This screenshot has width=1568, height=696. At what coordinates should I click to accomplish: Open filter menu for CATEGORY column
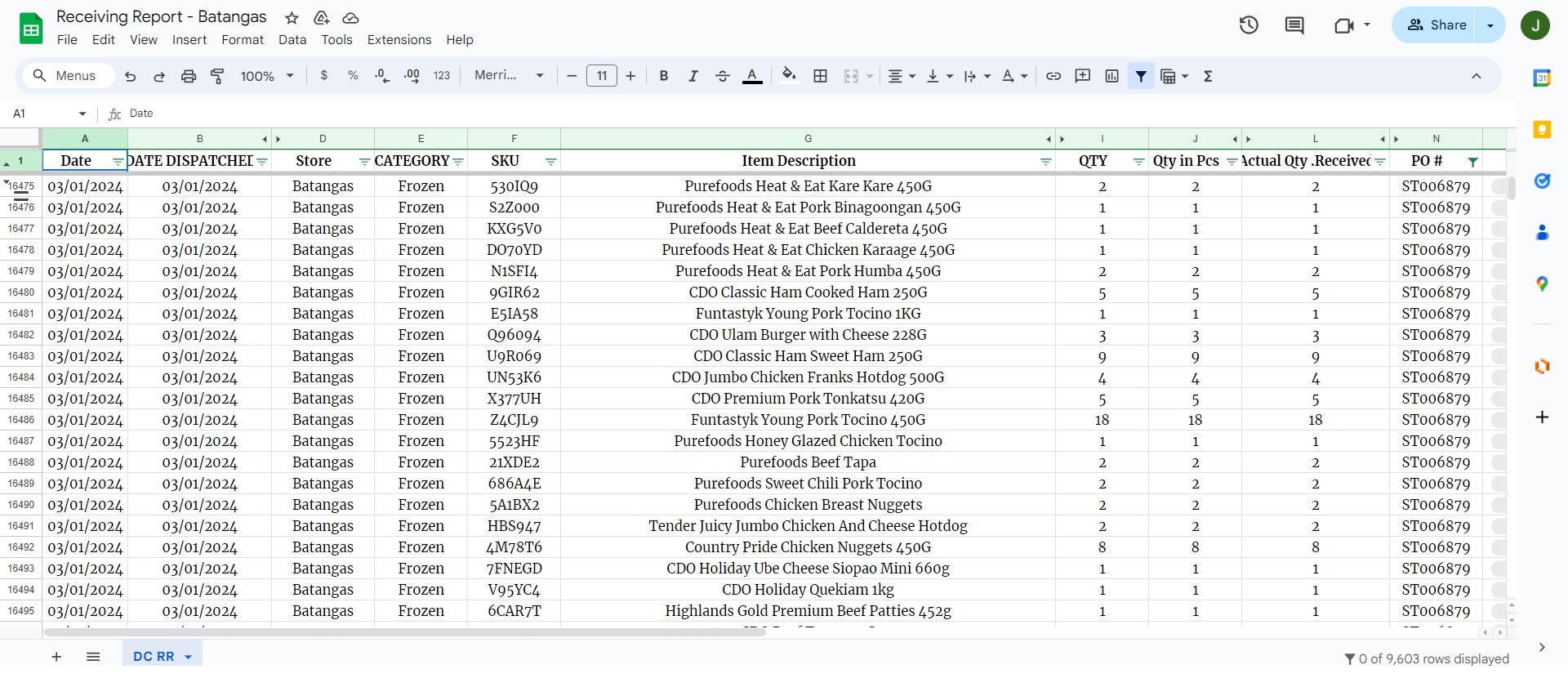tap(458, 162)
